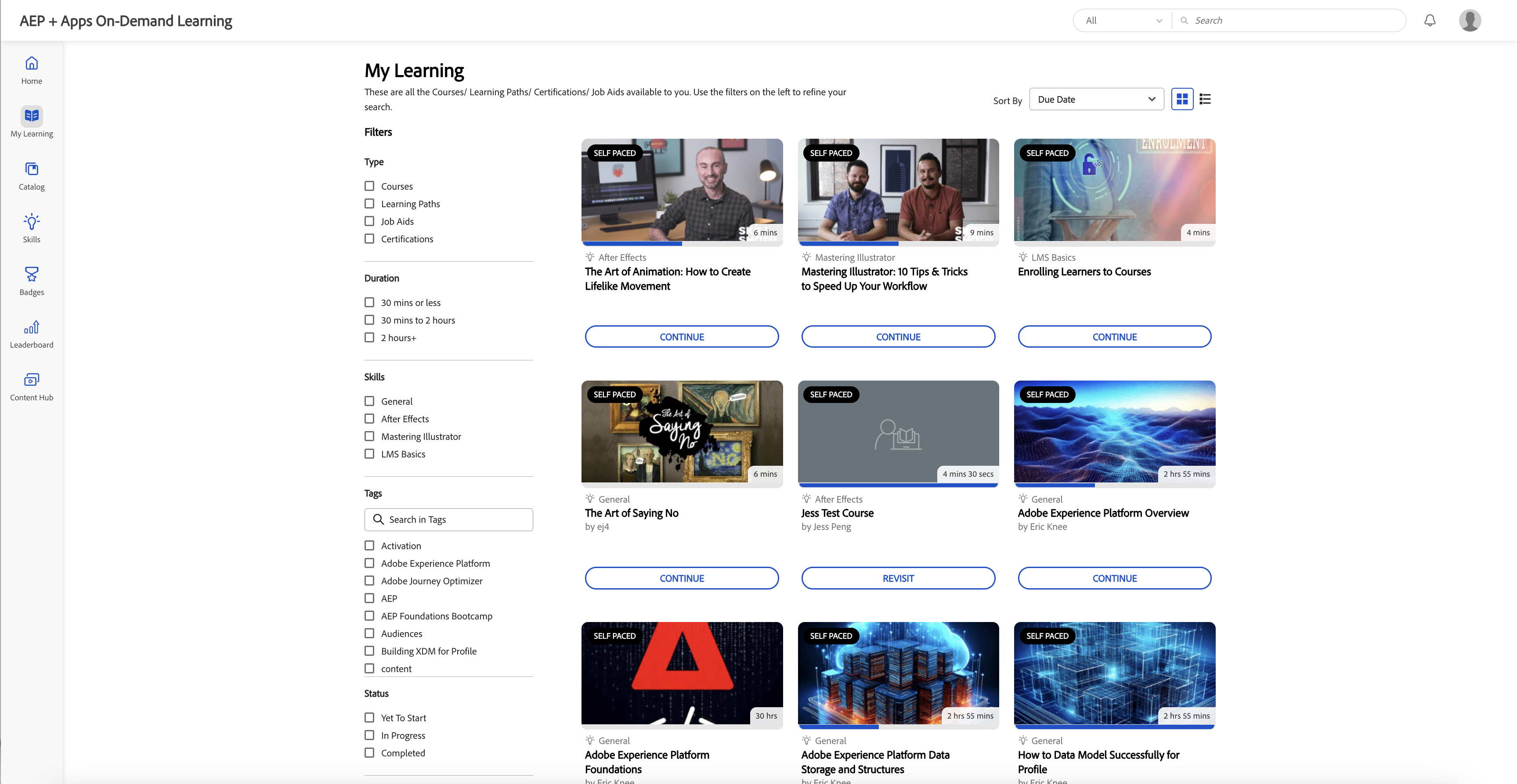The image size is (1517, 784).
Task: Switch to list view icon
Action: [1206, 99]
